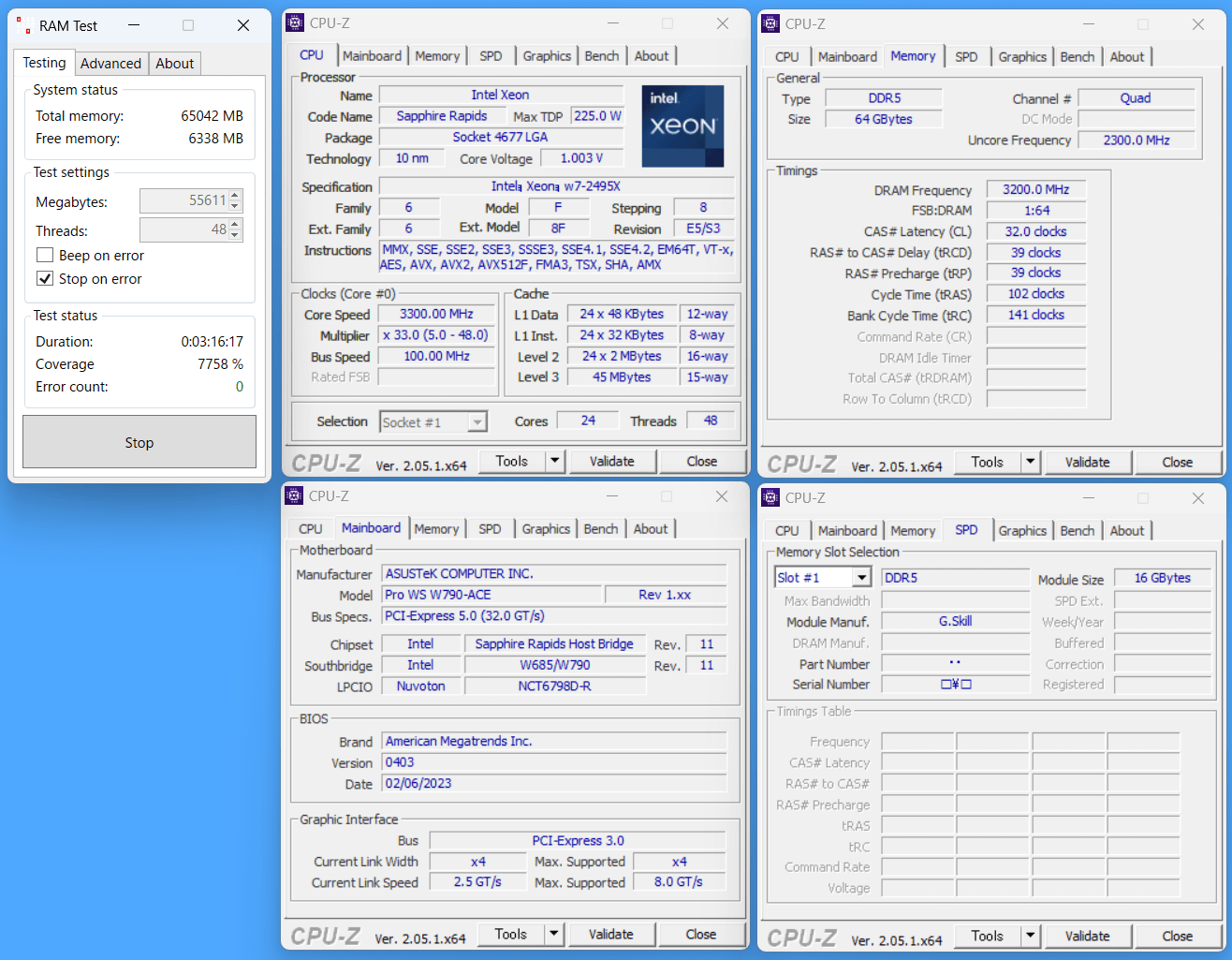The height and width of the screenshot is (960, 1232).
Task: Click the Close button below the CPU tab page
Action: pyautogui.click(x=702, y=461)
